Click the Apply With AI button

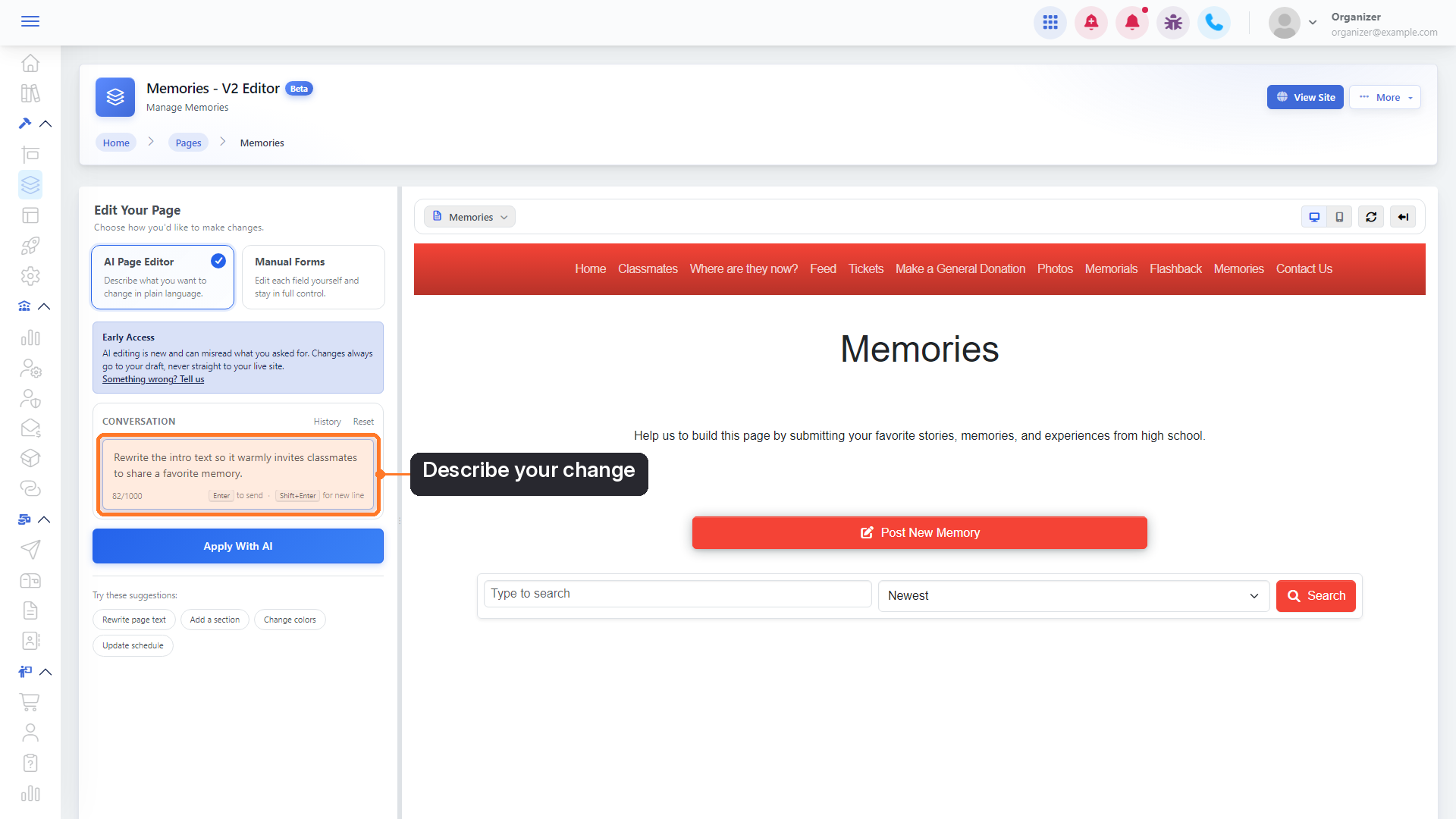point(238,546)
